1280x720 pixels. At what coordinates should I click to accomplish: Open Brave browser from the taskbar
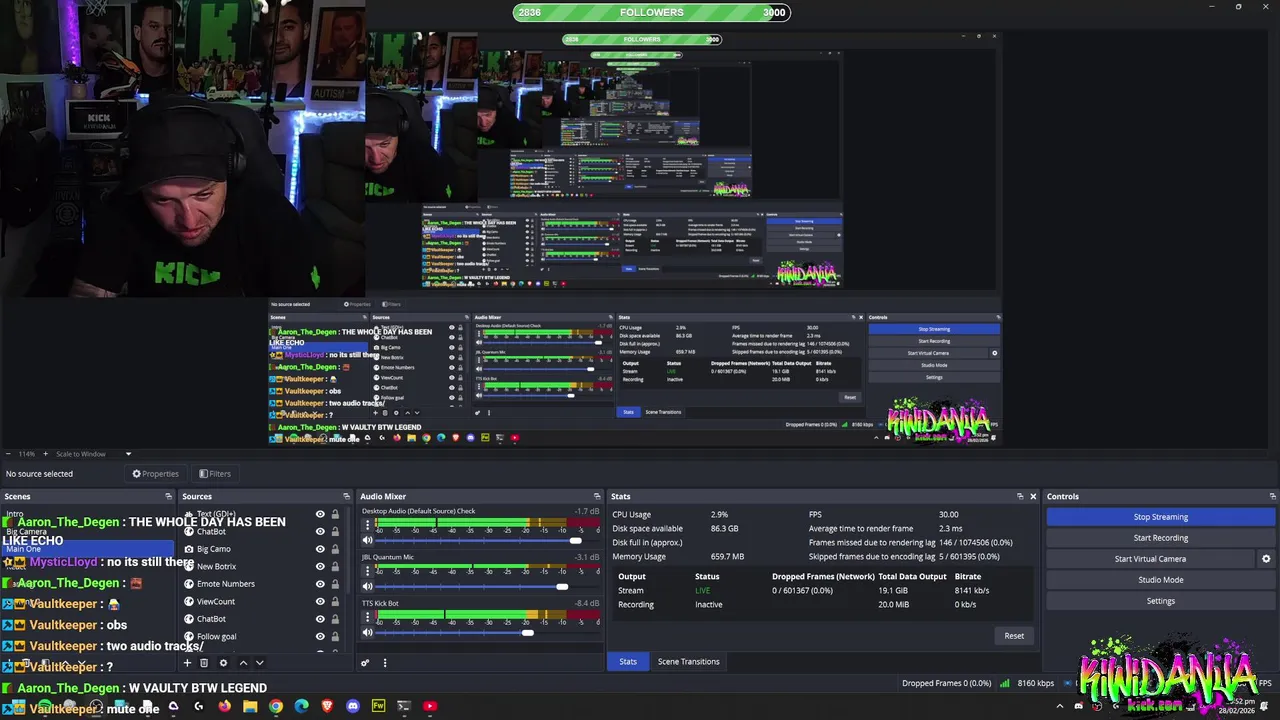[327, 706]
